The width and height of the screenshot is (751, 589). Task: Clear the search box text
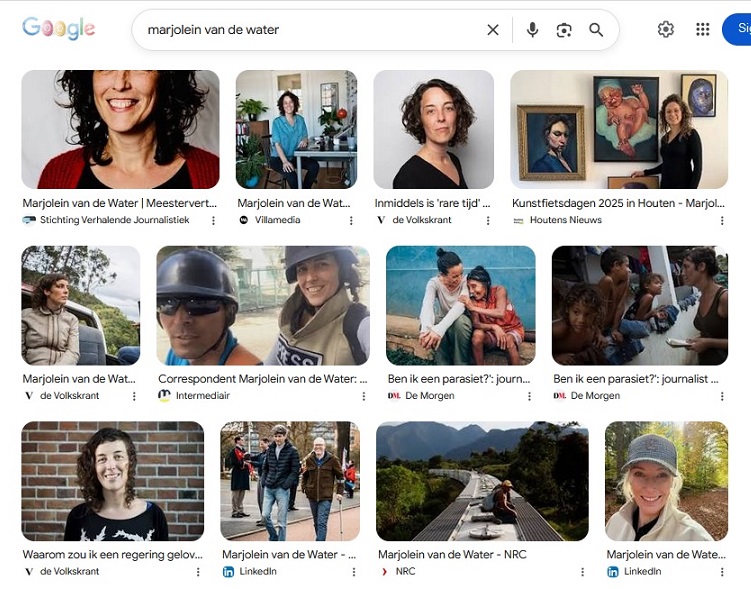tap(493, 30)
